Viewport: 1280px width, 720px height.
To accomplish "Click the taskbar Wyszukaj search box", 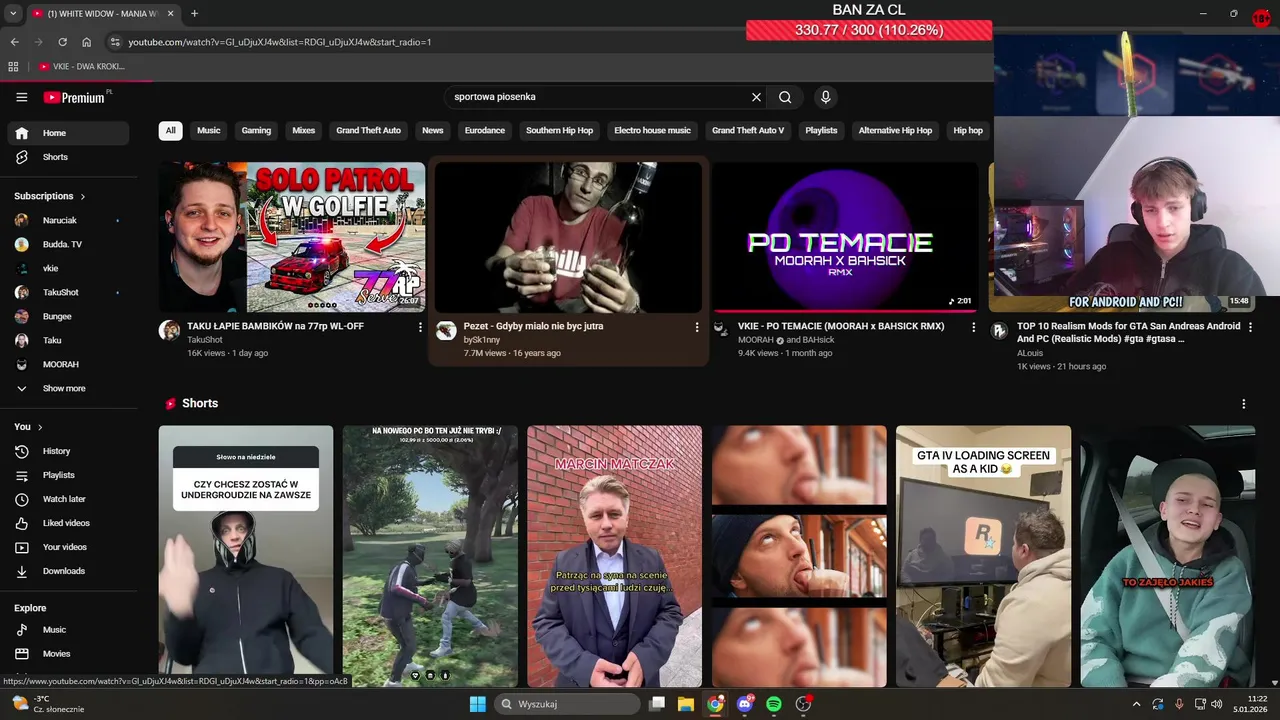I will [x=568, y=704].
